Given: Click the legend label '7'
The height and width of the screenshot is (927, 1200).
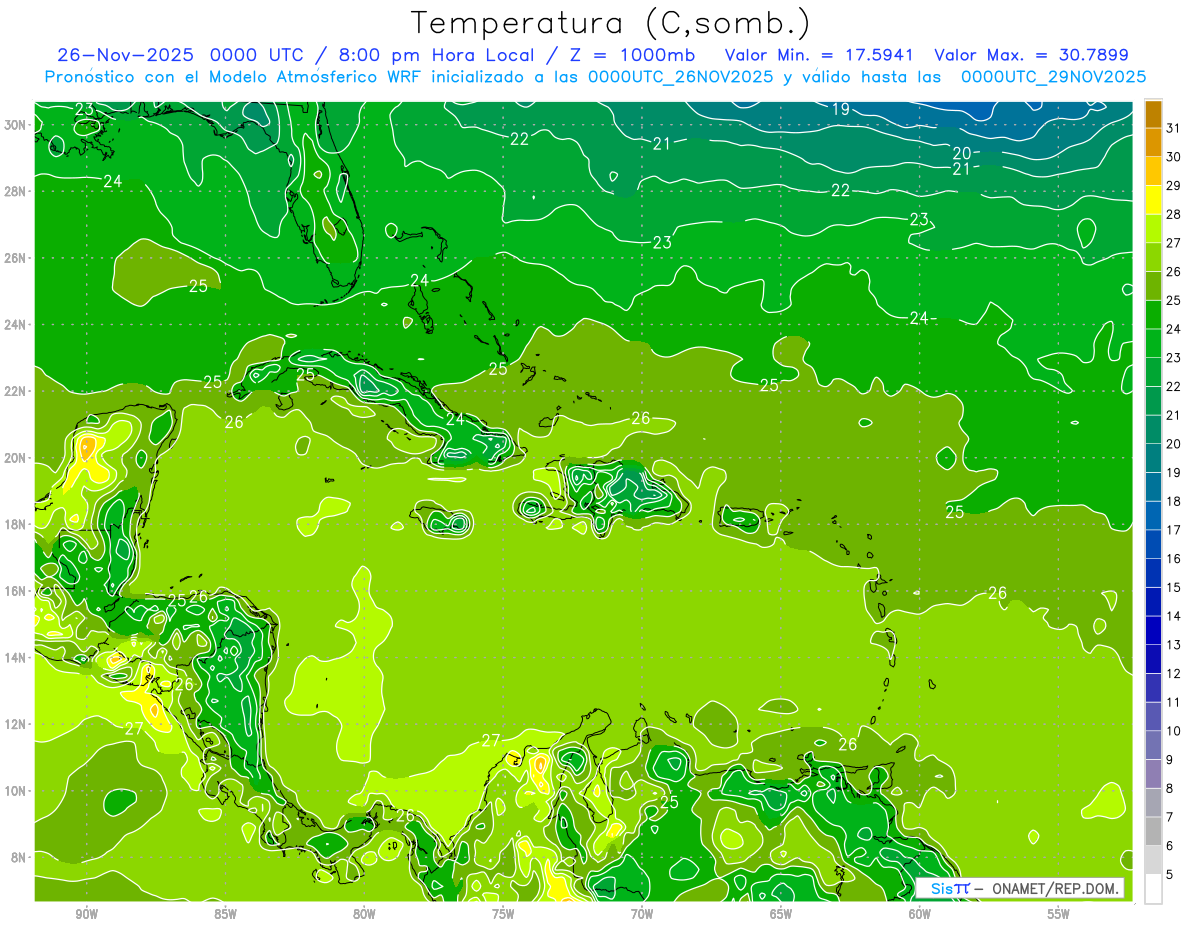Looking at the screenshot, I should 1170,817.
